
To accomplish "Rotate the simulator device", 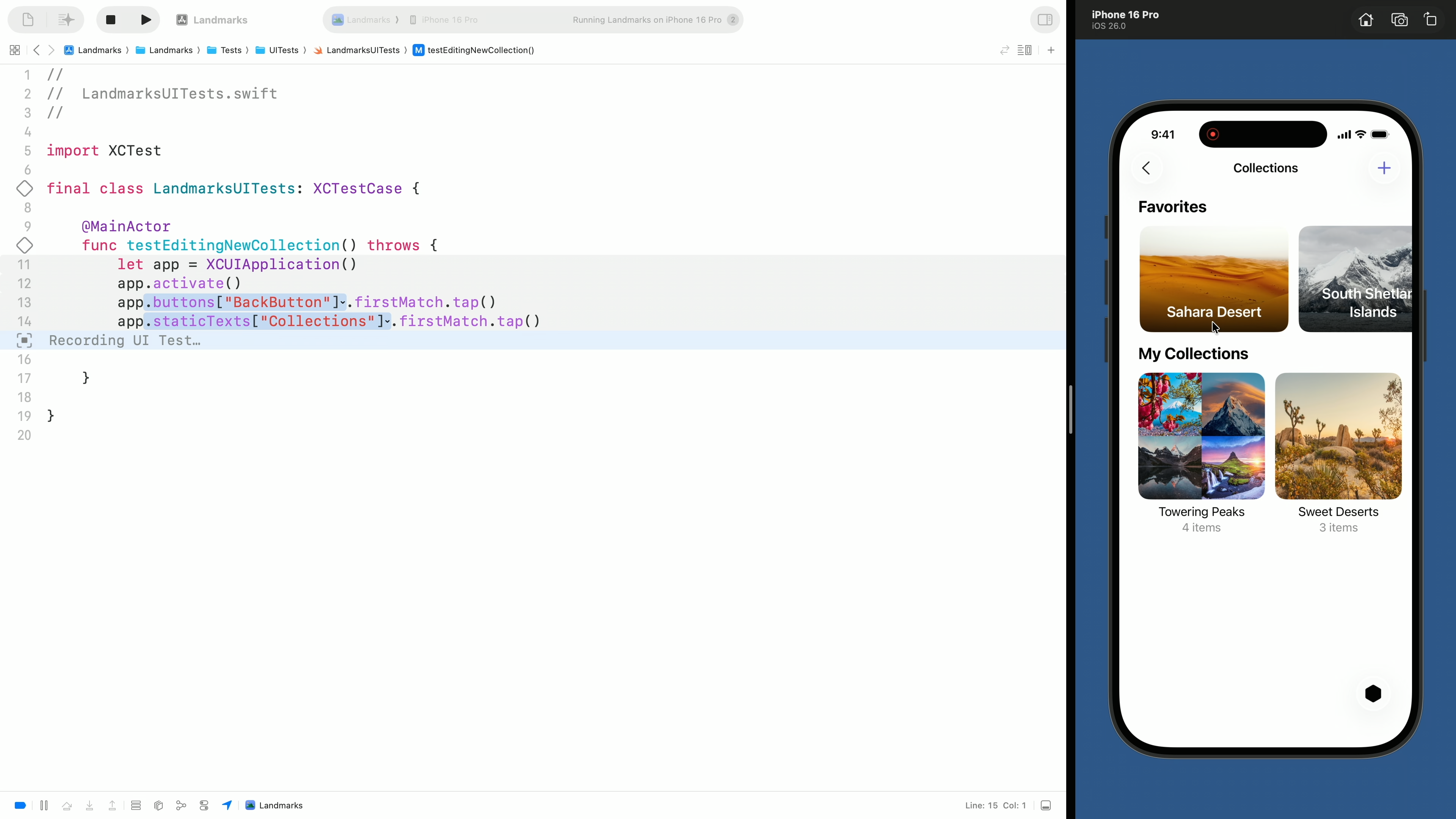I will [x=1431, y=20].
